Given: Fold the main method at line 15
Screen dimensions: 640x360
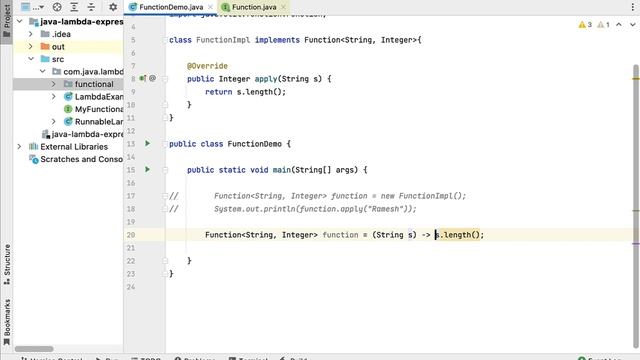Looking at the screenshot, I should tap(164, 170).
